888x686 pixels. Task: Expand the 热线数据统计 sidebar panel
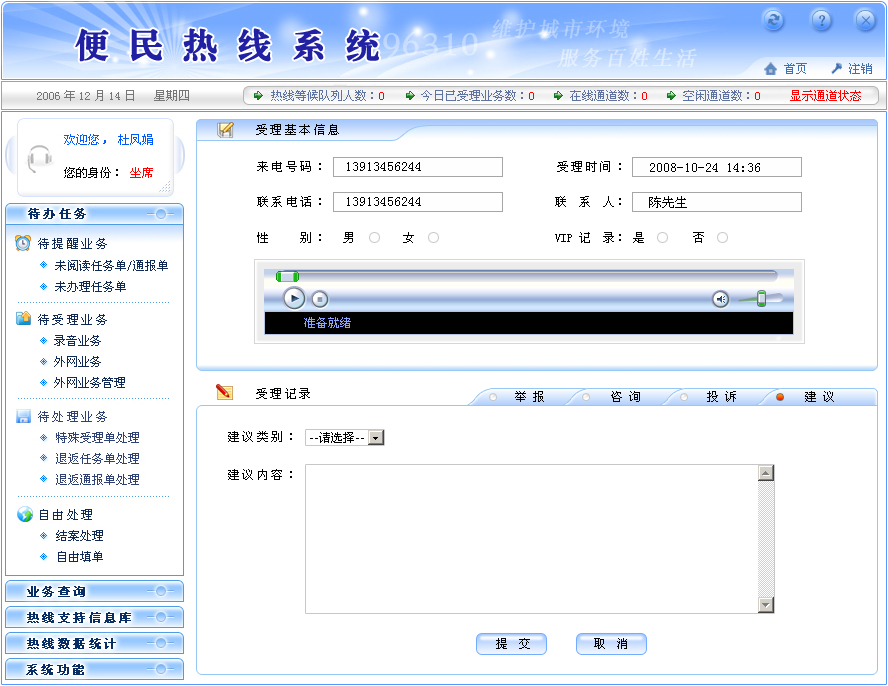tap(94, 643)
